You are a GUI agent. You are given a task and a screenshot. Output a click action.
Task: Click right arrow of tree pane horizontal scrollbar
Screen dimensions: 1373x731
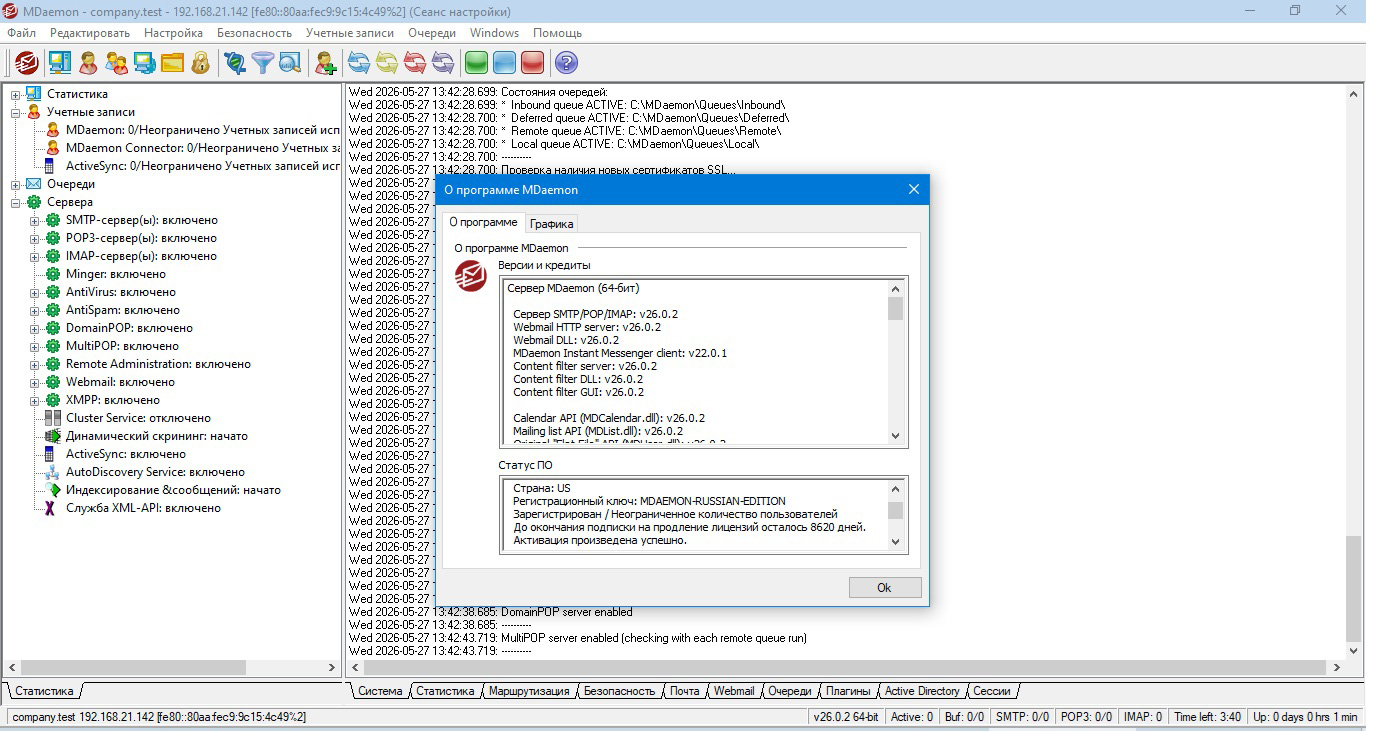(333, 667)
